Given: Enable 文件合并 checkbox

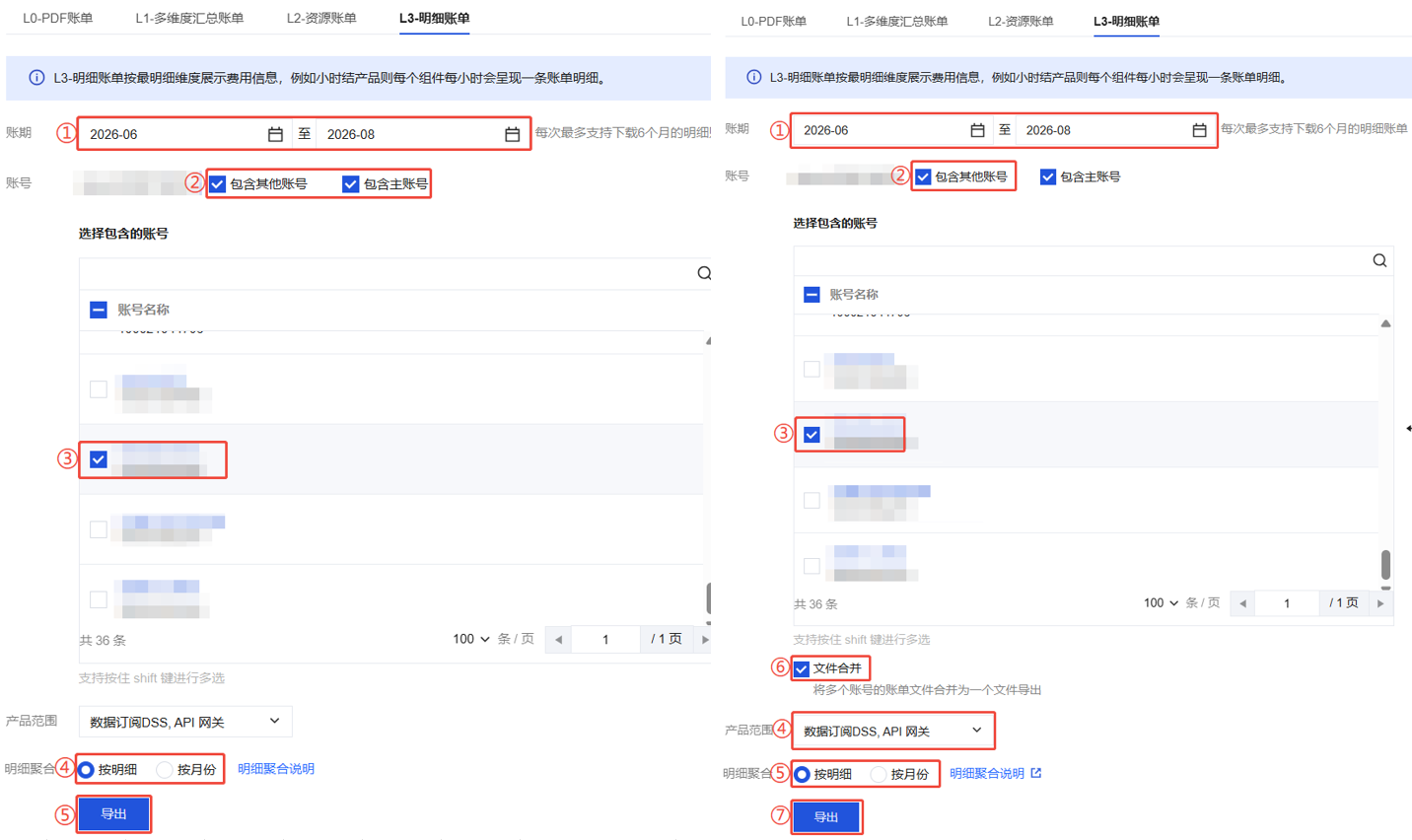Looking at the screenshot, I should coord(802,668).
